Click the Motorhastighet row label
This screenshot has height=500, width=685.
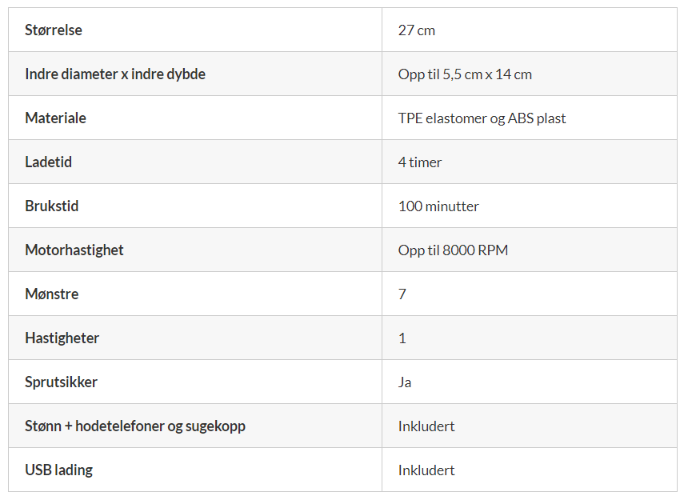(x=74, y=250)
